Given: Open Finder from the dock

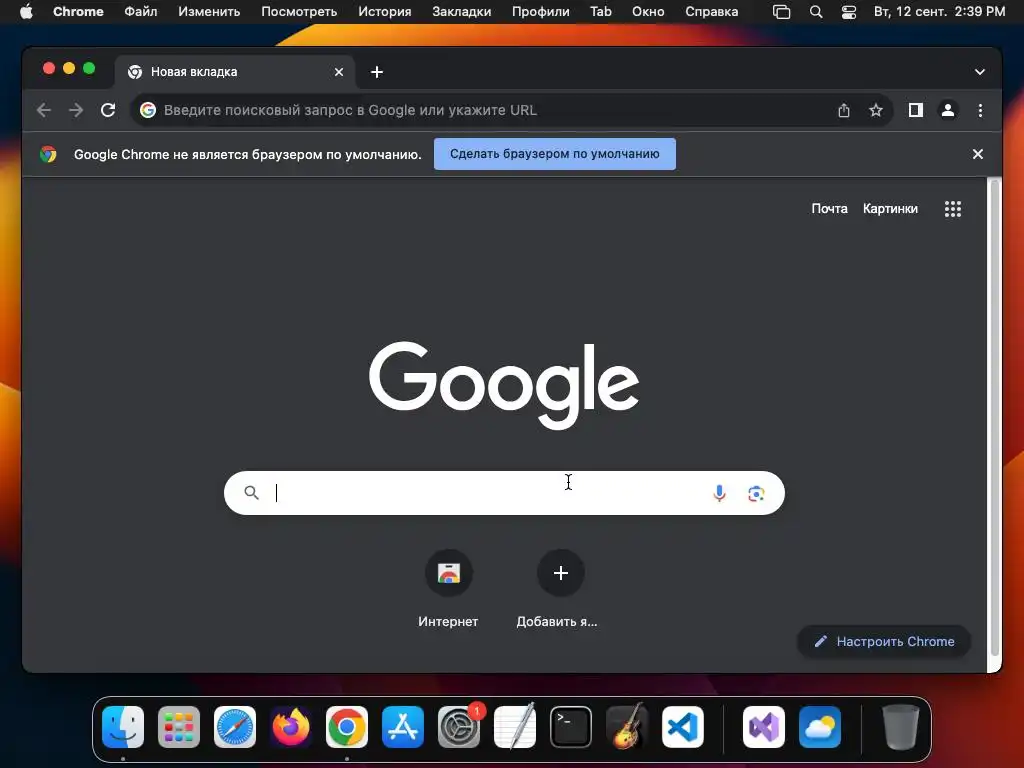Looking at the screenshot, I should [x=123, y=727].
